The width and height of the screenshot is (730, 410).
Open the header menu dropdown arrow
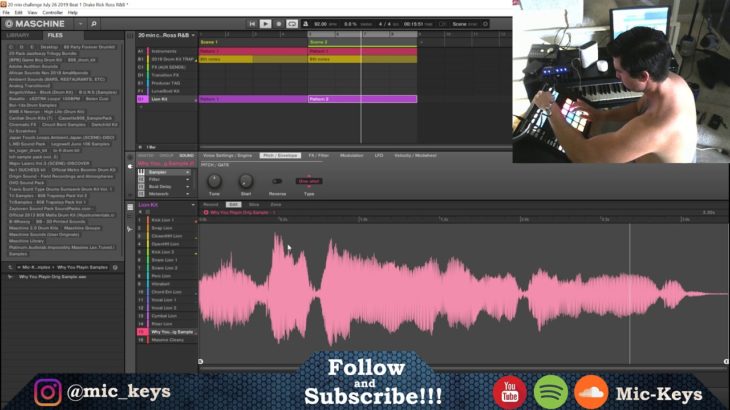click(x=80, y=24)
